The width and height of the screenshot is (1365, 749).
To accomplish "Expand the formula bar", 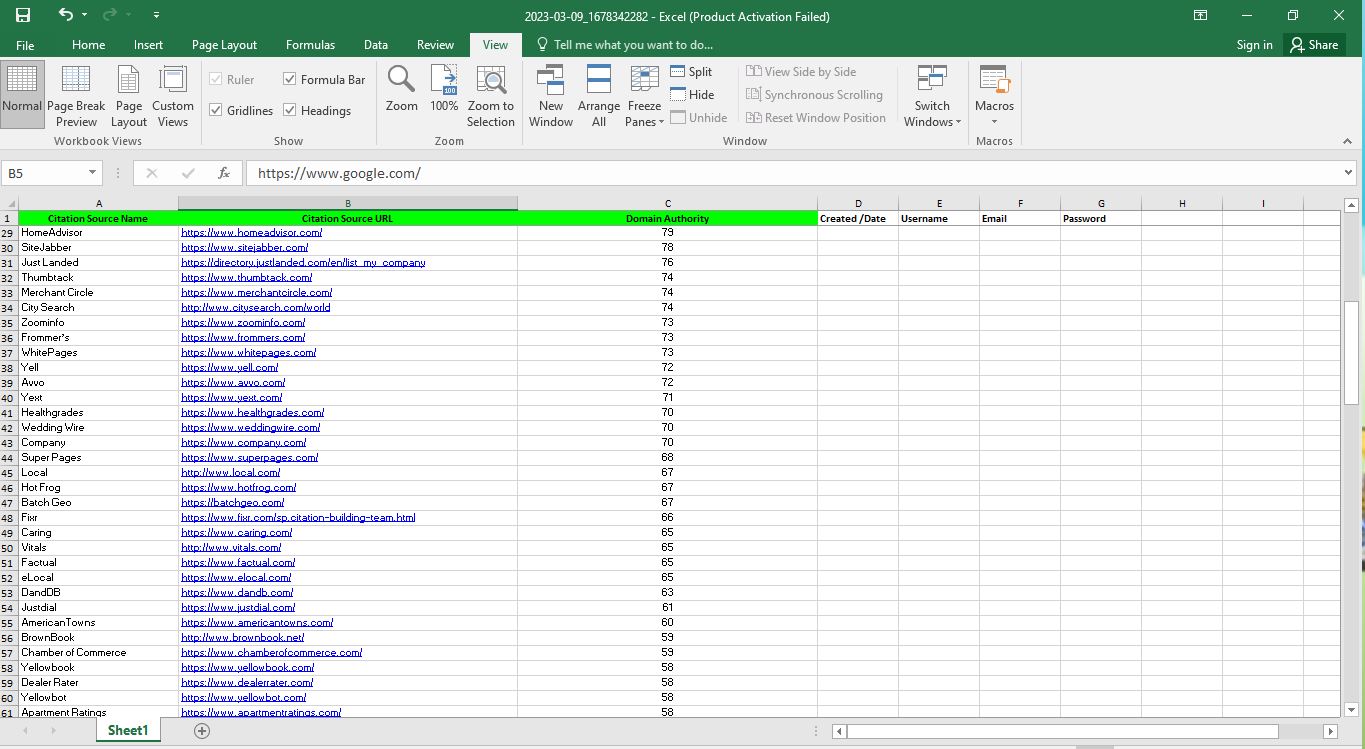I will (x=1348, y=173).
